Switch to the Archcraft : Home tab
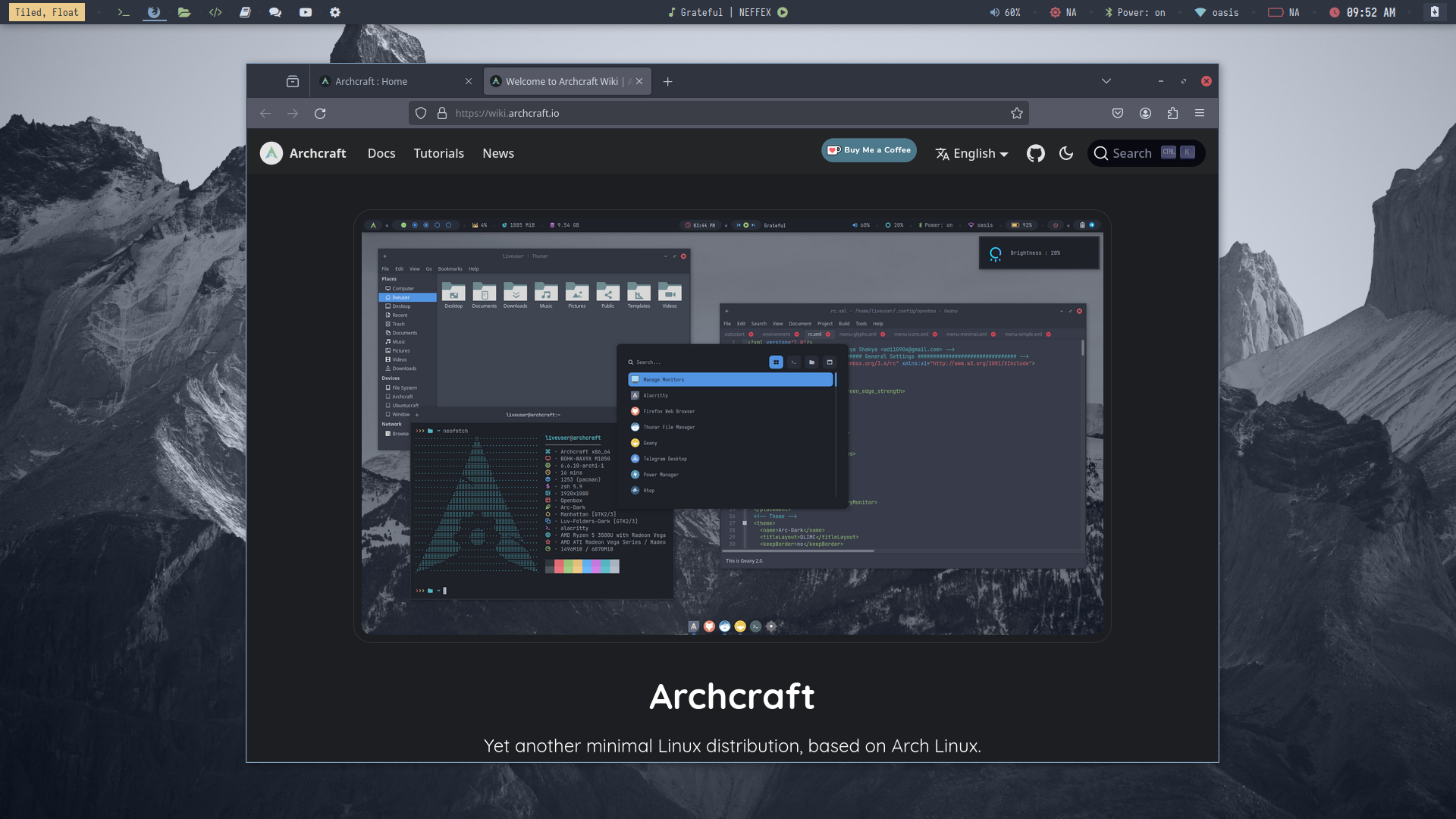Image resolution: width=1456 pixels, height=819 pixels. pos(372,81)
